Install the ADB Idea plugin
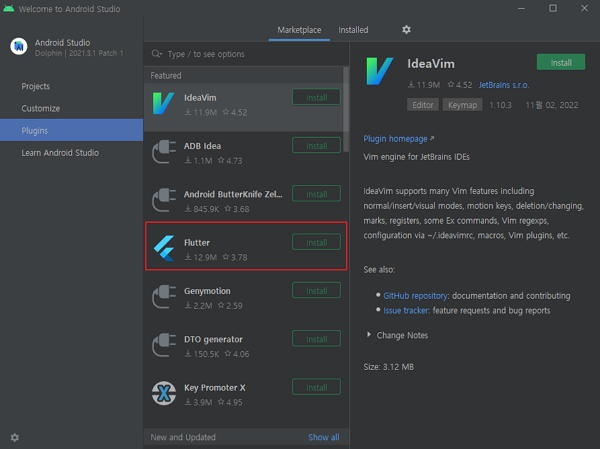600x449 pixels. point(316,145)
